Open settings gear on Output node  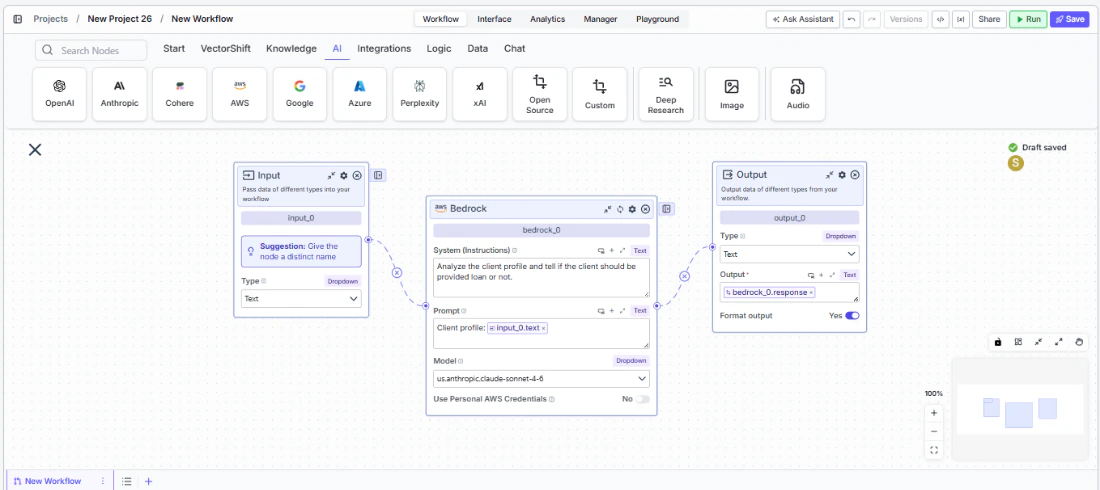pos(842,175)
